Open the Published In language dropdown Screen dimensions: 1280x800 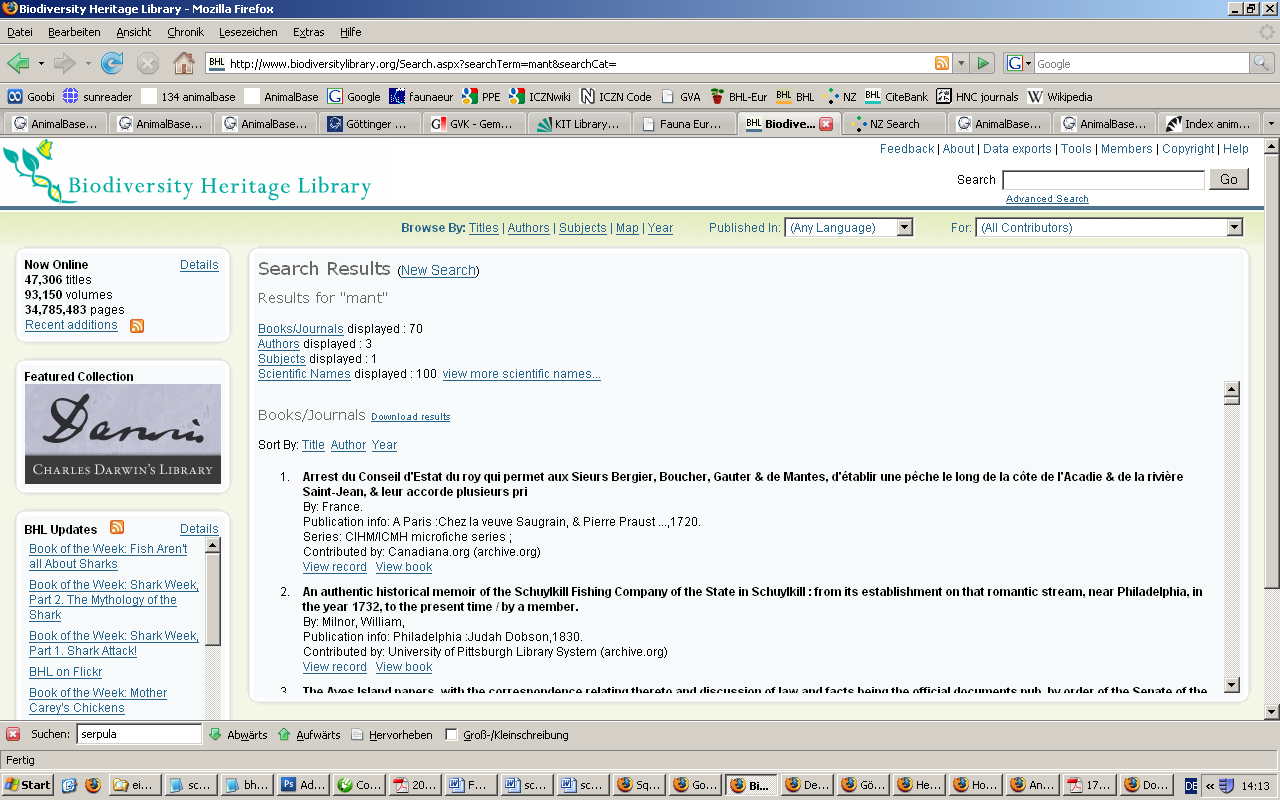pos(904,228)
